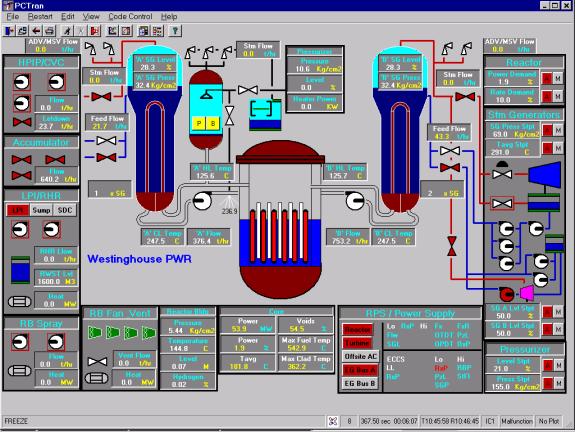This screenshot has height=432, width=575.
Task: Click the running man Run toolbar icon
Action: pyautogui.click(x=68, y=31)
